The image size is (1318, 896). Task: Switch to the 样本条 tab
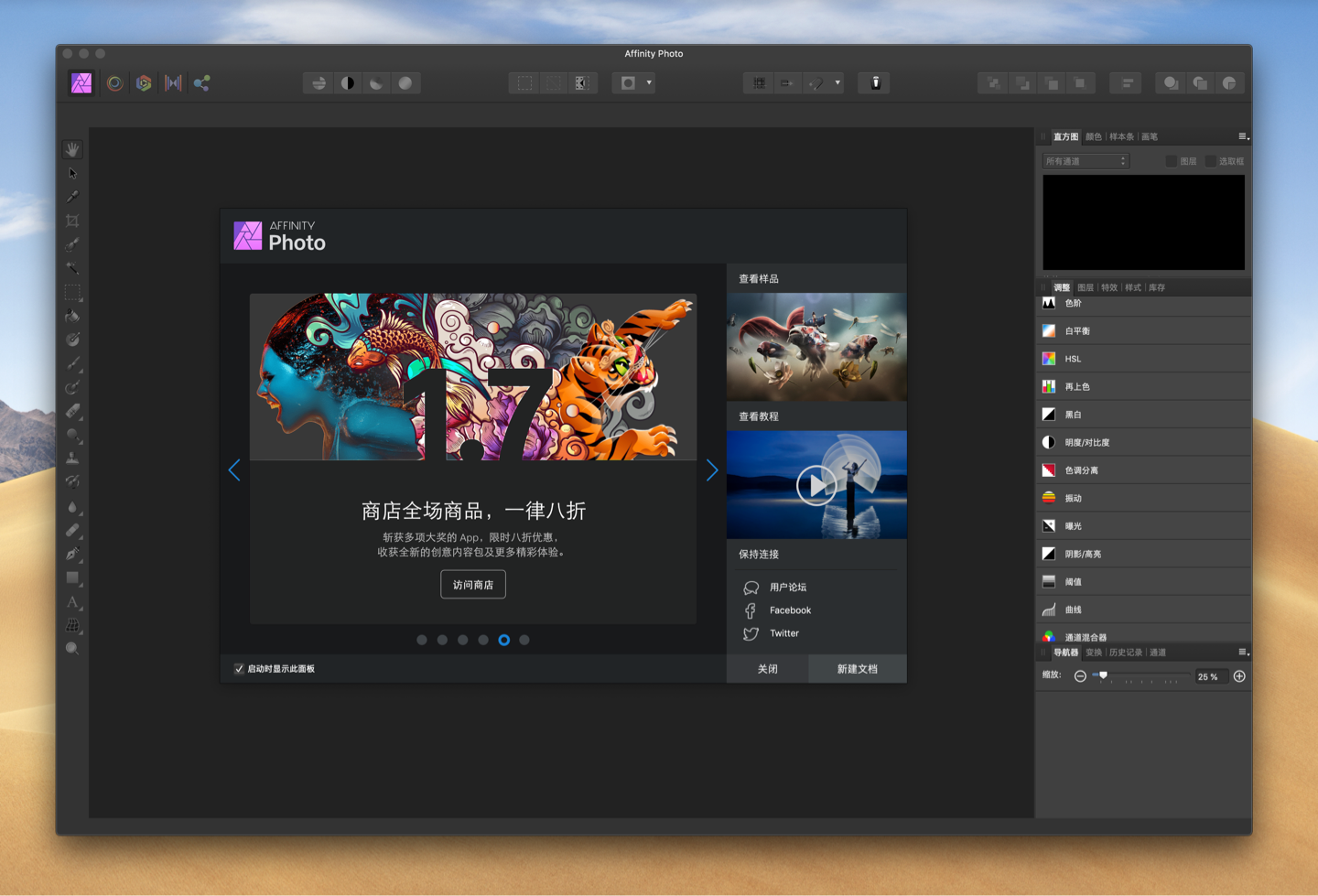click(1121, 137)
